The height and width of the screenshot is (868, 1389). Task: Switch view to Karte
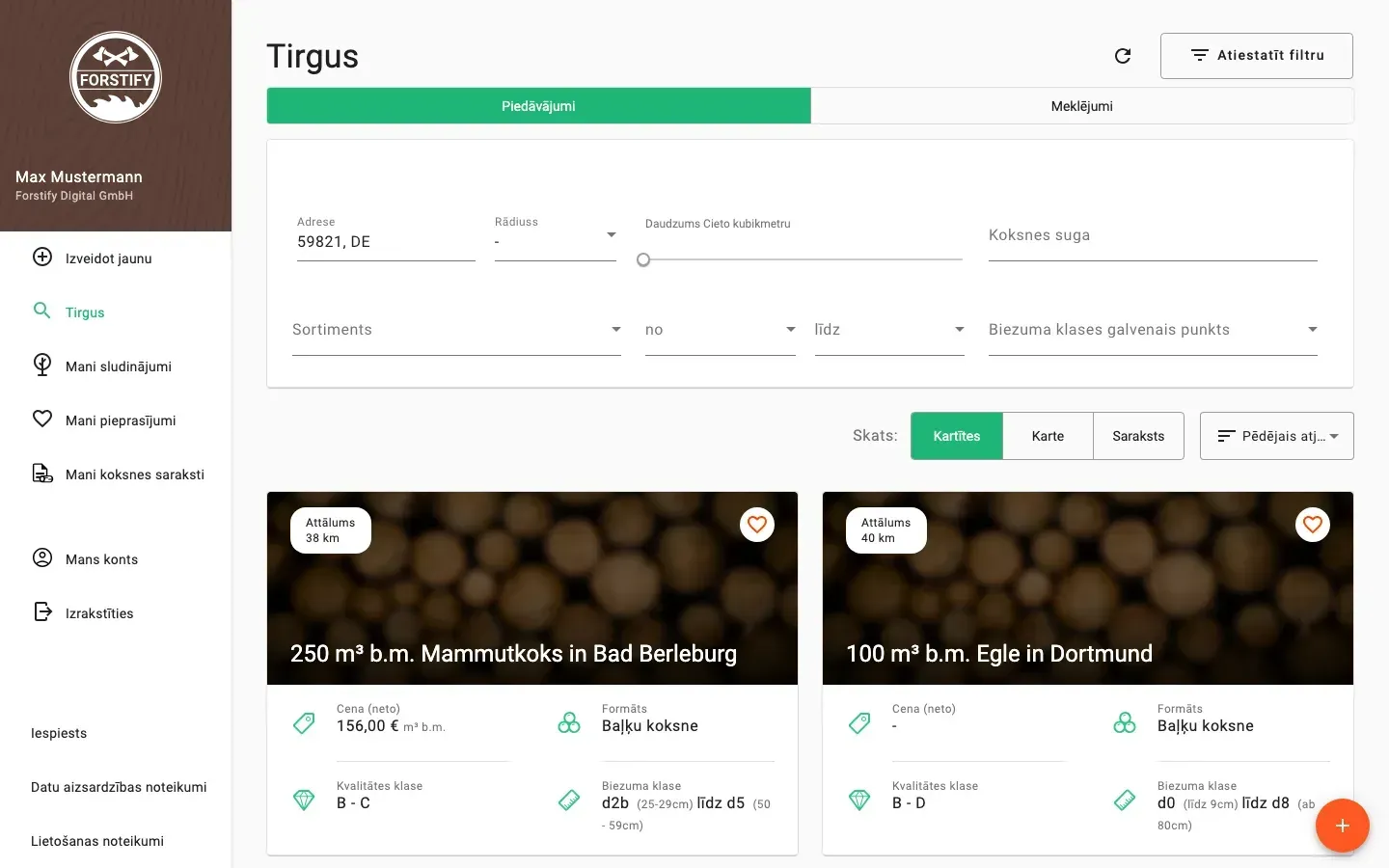point(1048,436)
